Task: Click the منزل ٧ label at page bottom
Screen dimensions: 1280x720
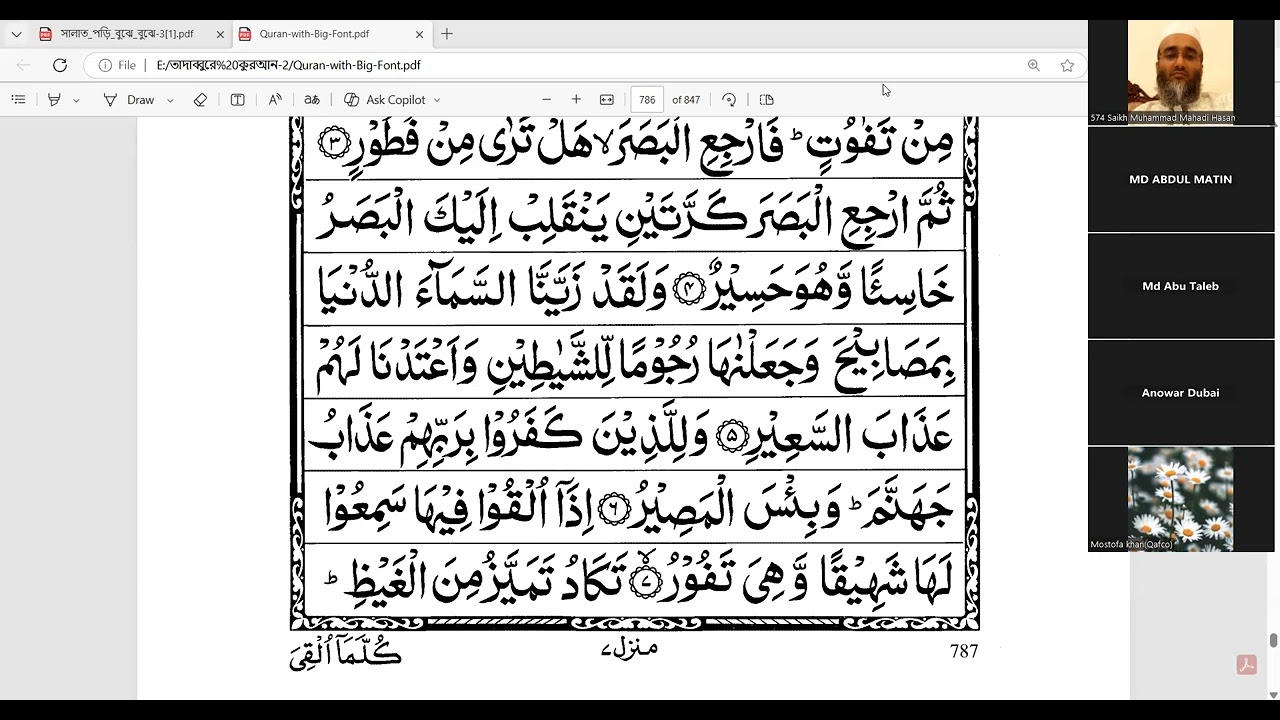Action: (631, 650)
